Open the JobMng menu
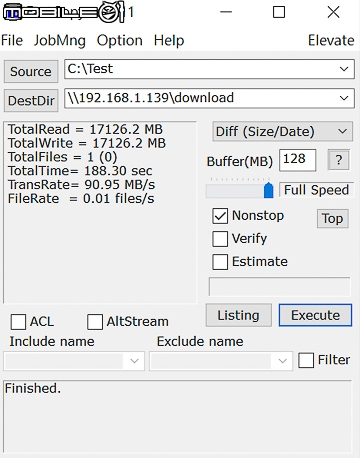The width and height of the screenshot is (360, 458). (60, 41)
